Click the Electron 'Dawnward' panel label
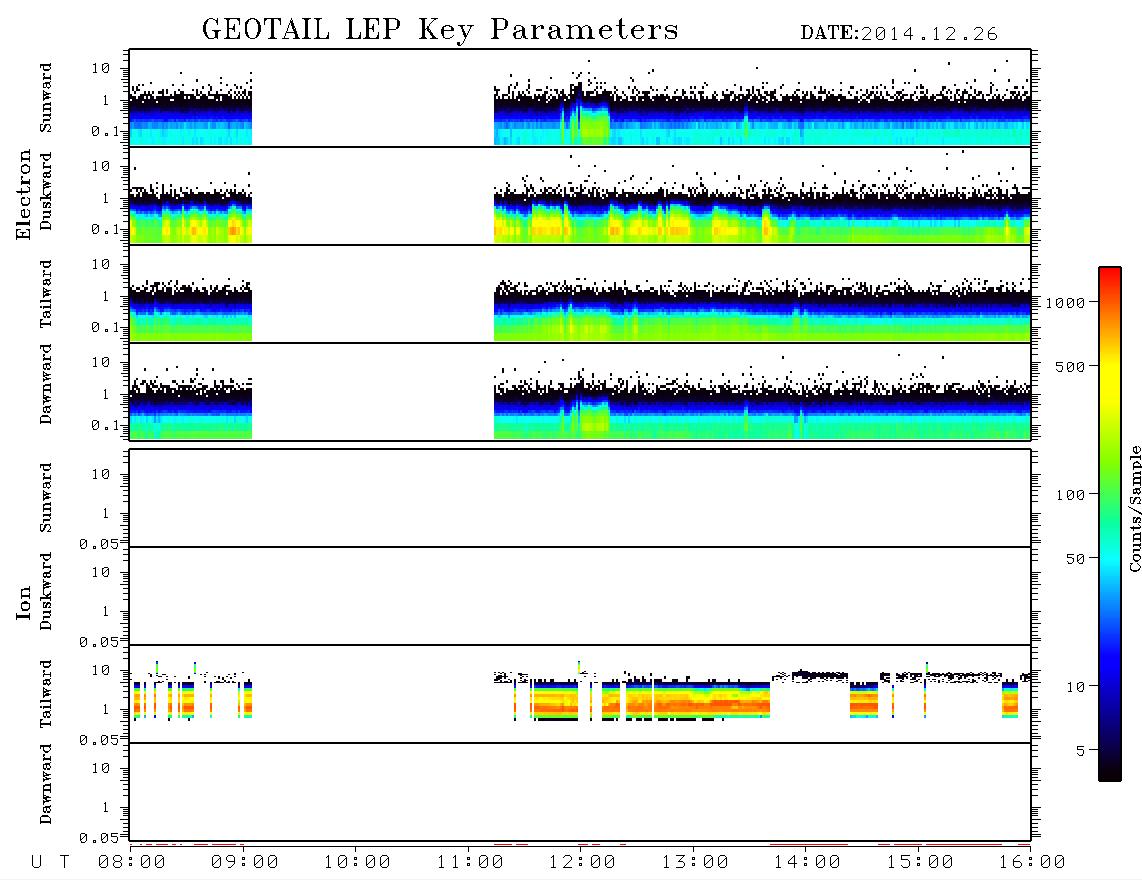 [x=45, y=384]
